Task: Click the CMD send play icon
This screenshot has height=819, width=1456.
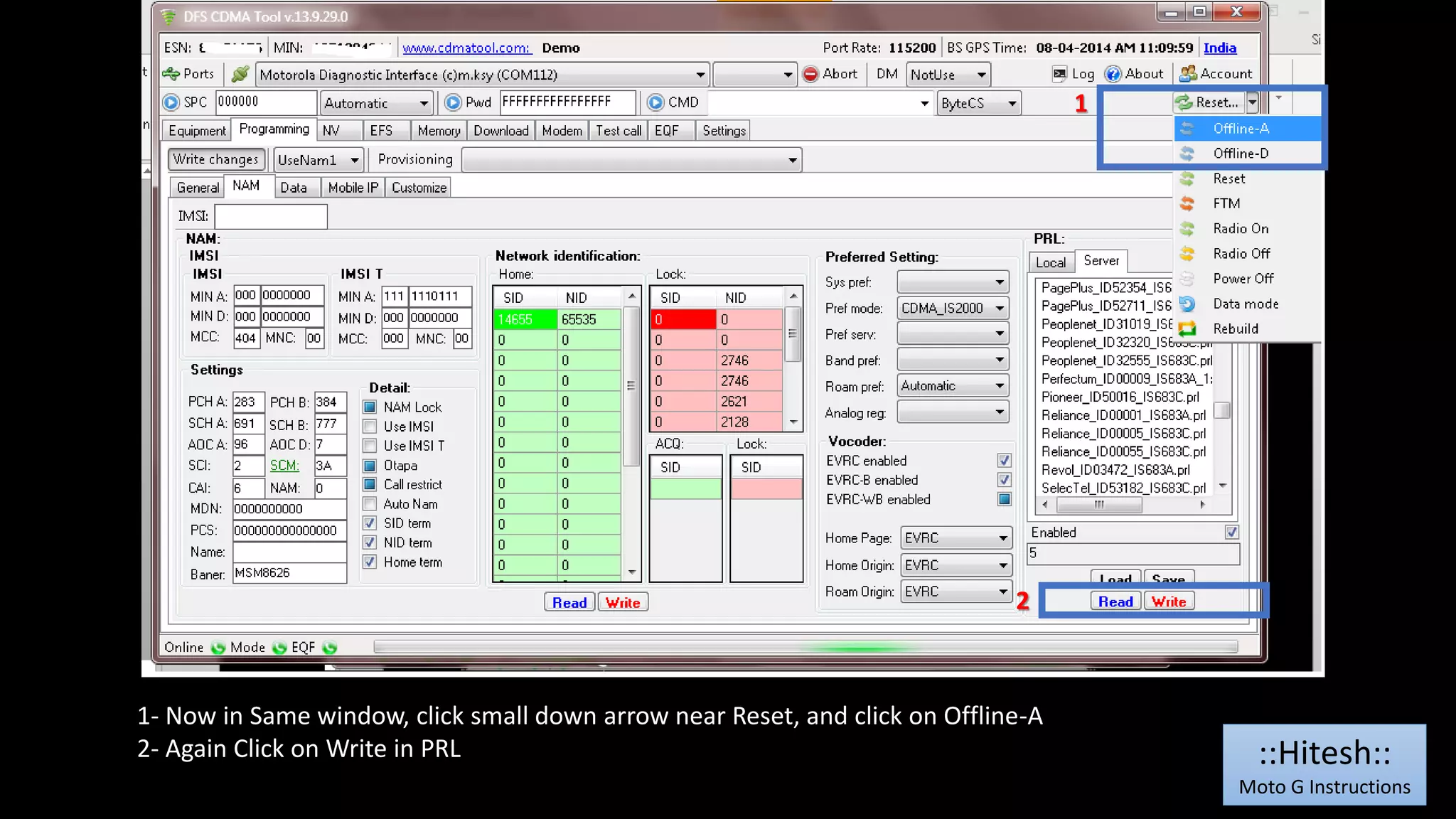Action: pyautogui.click(x=655, y=102)
